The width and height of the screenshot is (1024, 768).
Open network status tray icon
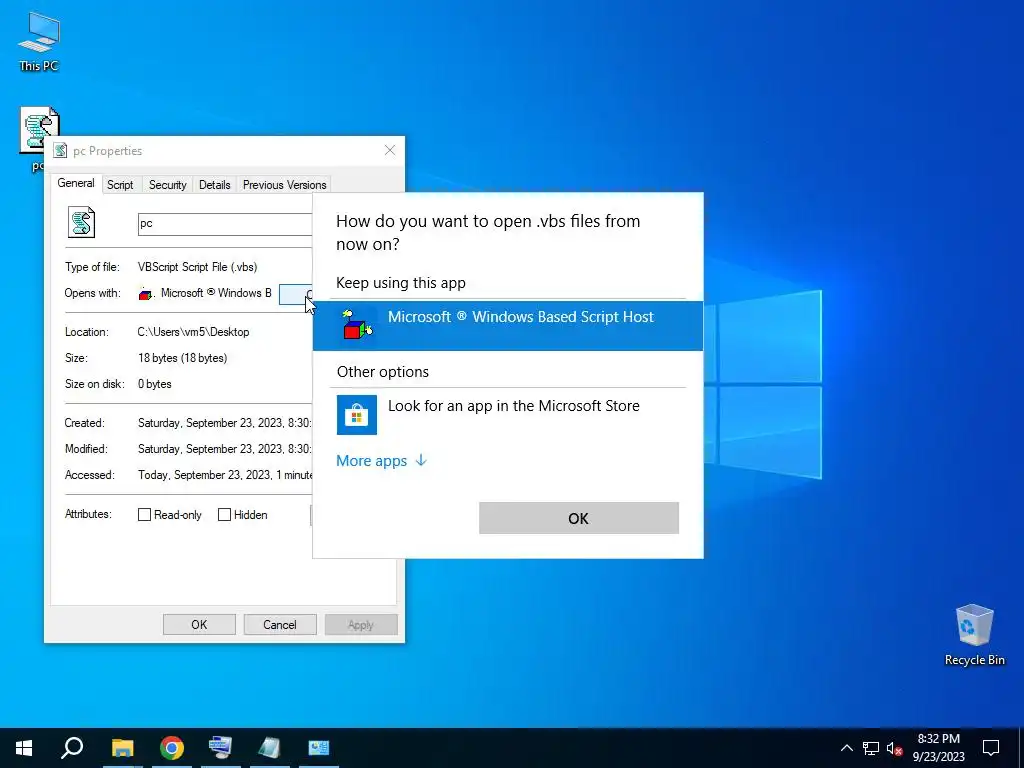(871, 748)
